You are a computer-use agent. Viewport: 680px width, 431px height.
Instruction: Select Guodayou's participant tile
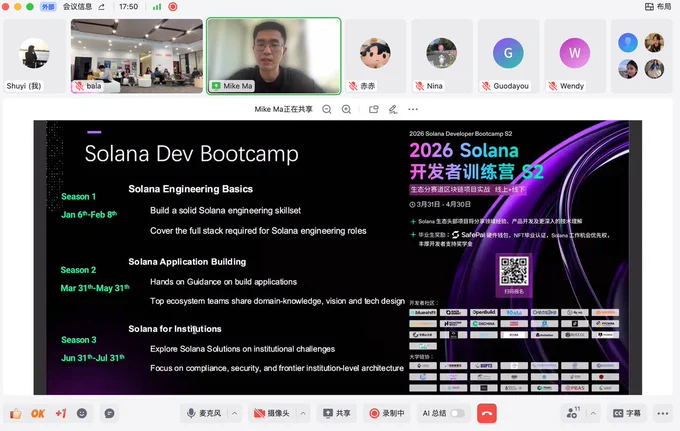click(508, 56)
